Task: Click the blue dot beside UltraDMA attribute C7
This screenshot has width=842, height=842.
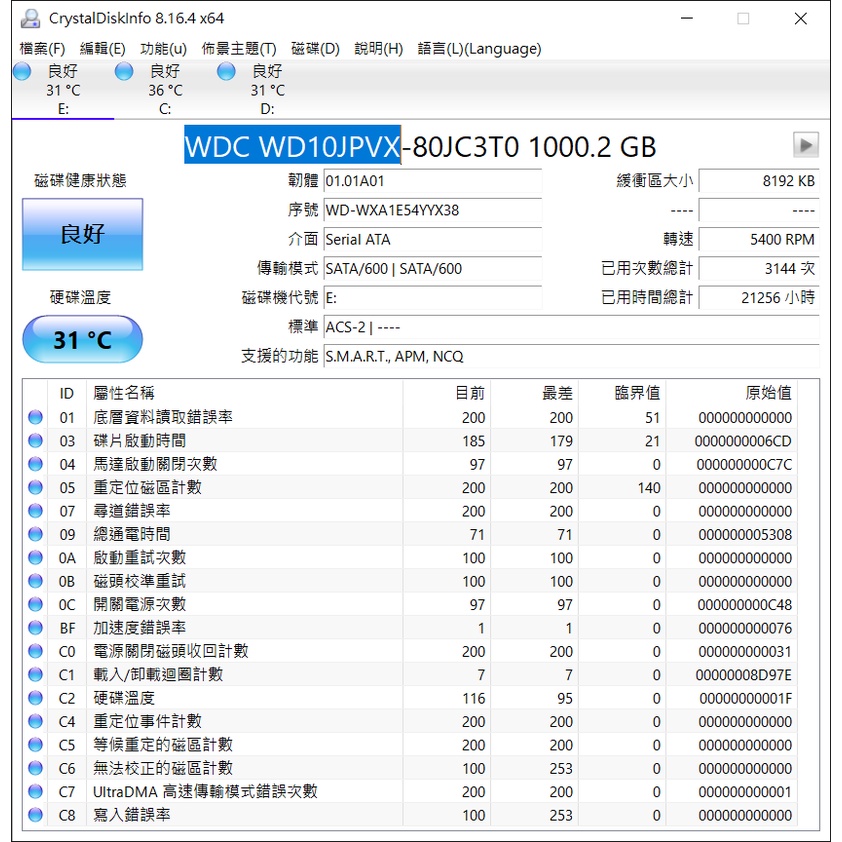Action: click(x=35, y=792)
